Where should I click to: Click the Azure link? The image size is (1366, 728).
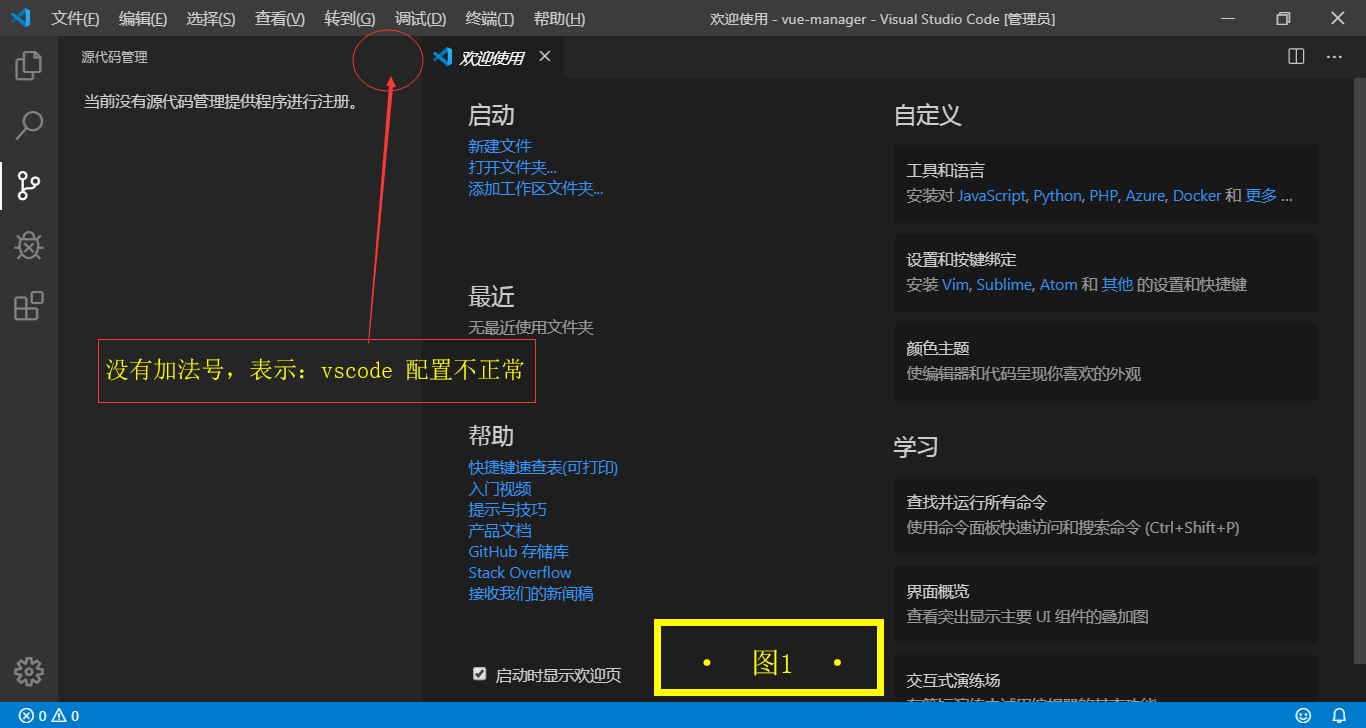tap(1145, 196)
